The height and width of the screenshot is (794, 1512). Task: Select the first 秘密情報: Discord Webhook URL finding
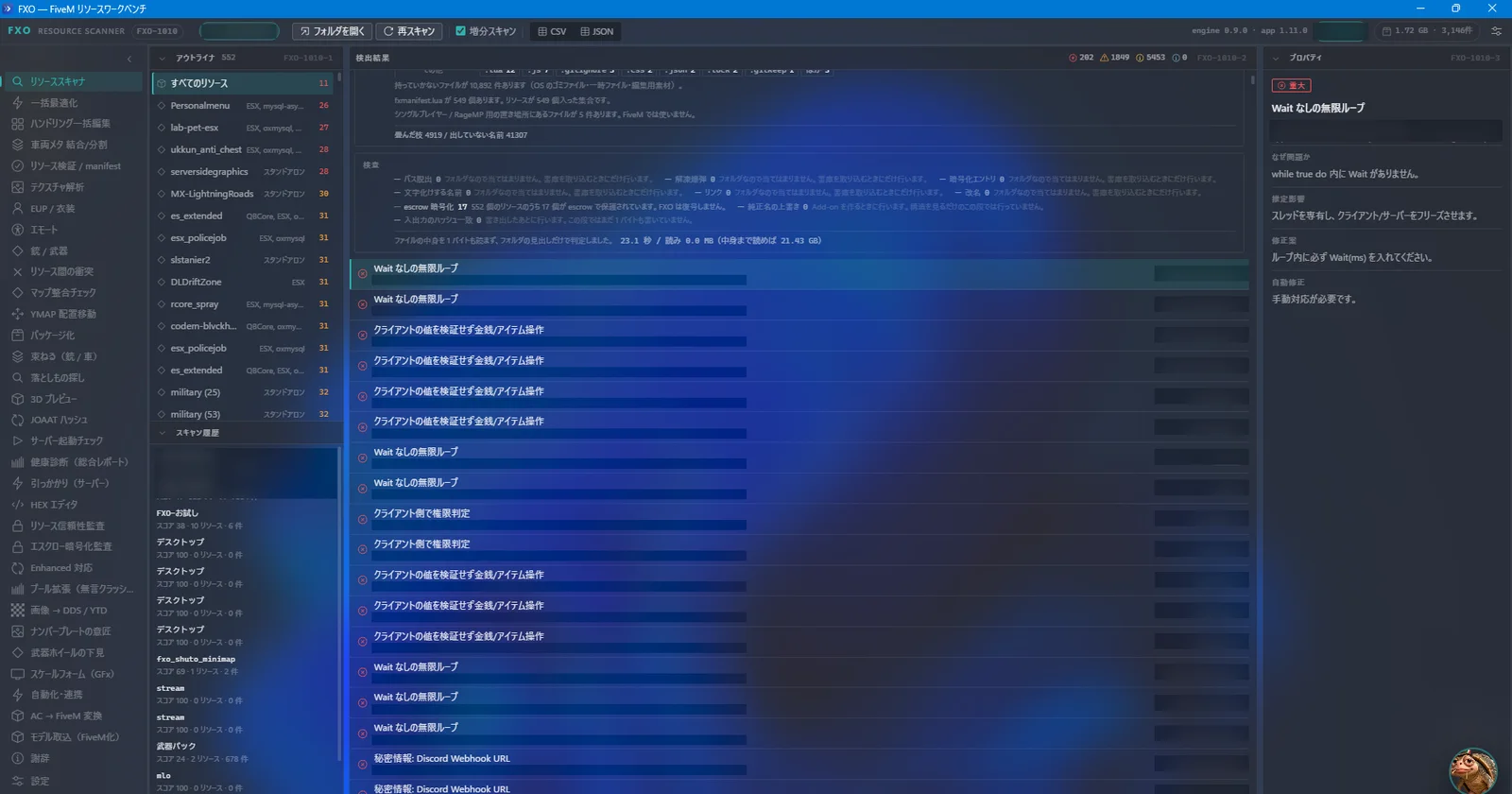pyautogui.click(x=799, y=762)
